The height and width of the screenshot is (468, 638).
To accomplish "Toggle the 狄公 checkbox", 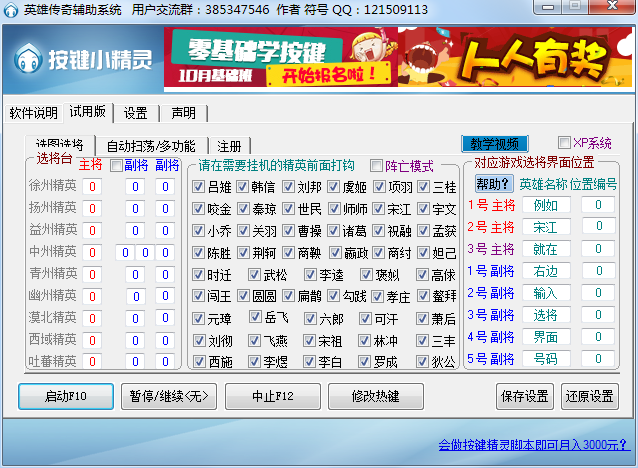I will (x=422, y=361).
